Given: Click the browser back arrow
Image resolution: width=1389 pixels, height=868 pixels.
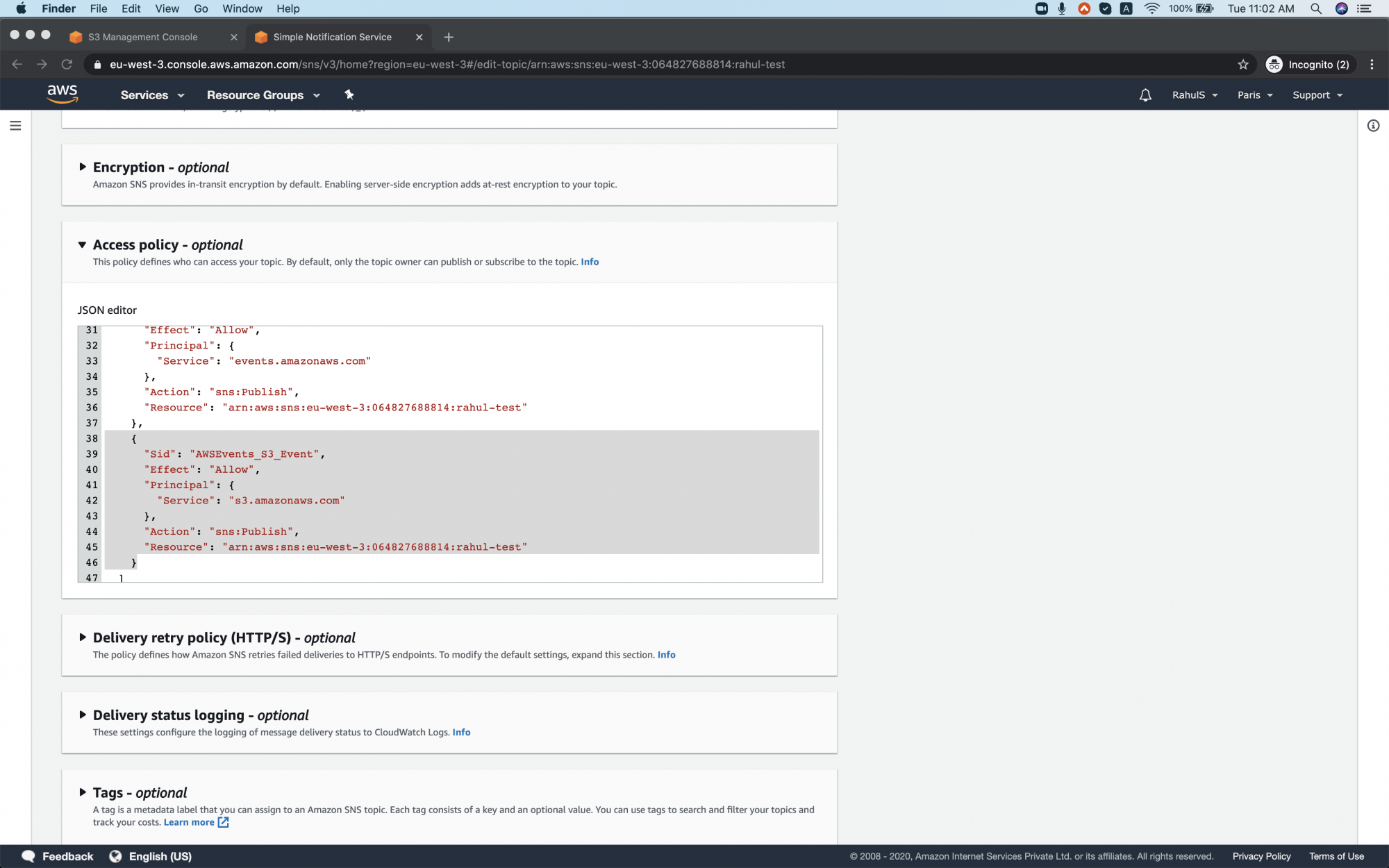Looking at the screenshot, I should [17, 65].
